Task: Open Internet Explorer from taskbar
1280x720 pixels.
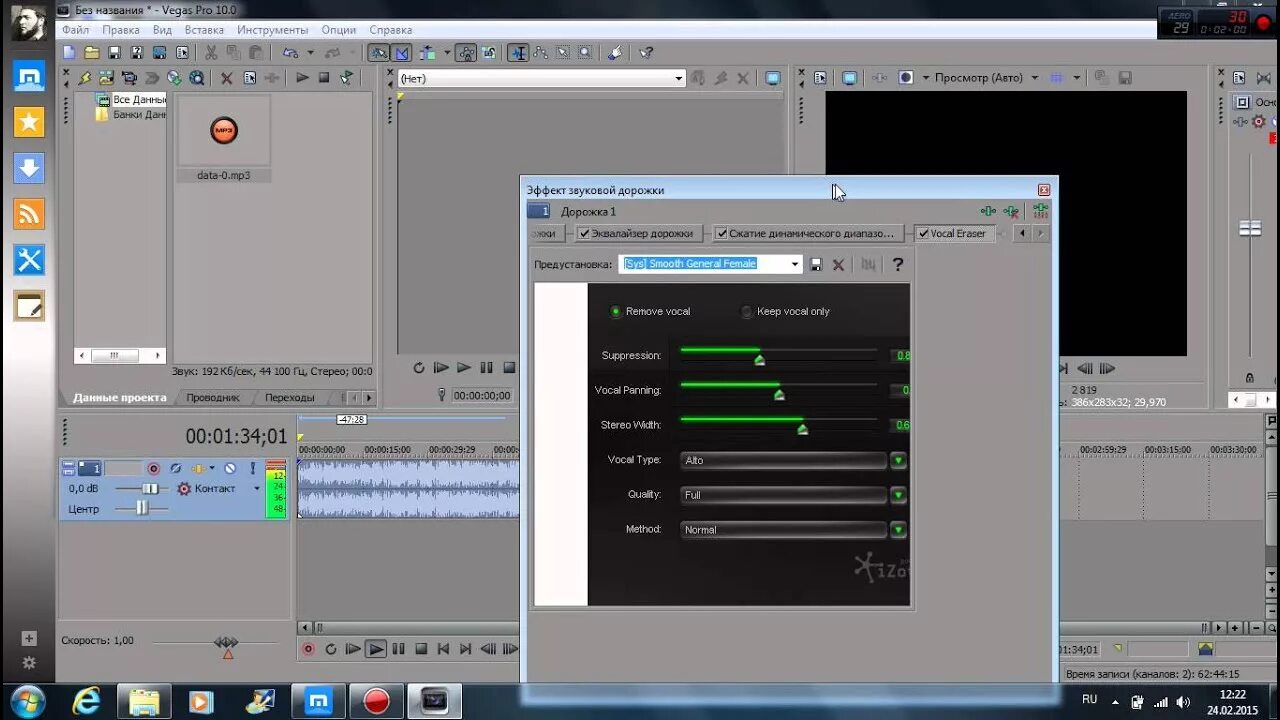Action: pos(86,701)
